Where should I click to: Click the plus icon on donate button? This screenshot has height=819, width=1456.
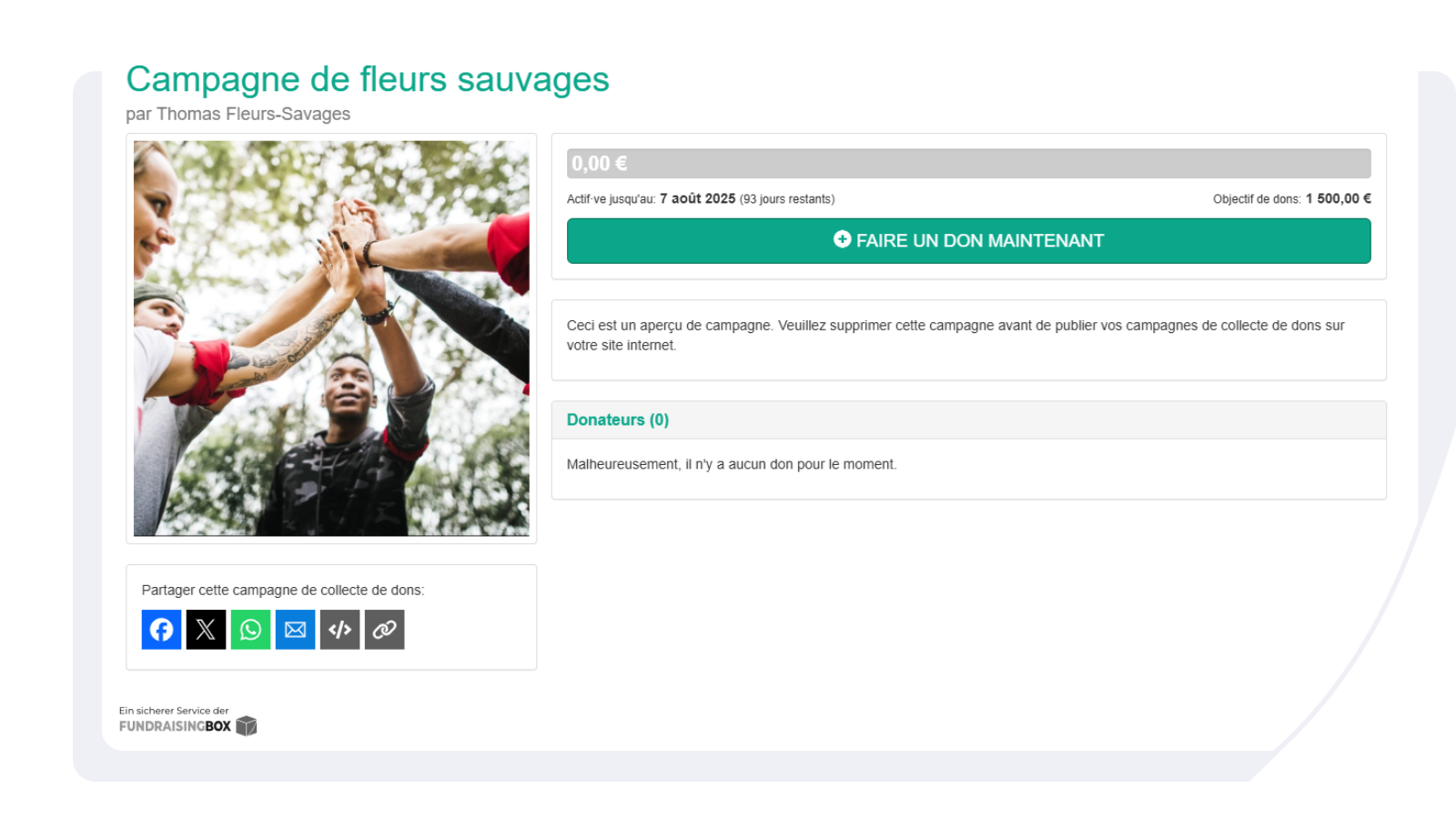pyautogui.click(x=842, y=239)
